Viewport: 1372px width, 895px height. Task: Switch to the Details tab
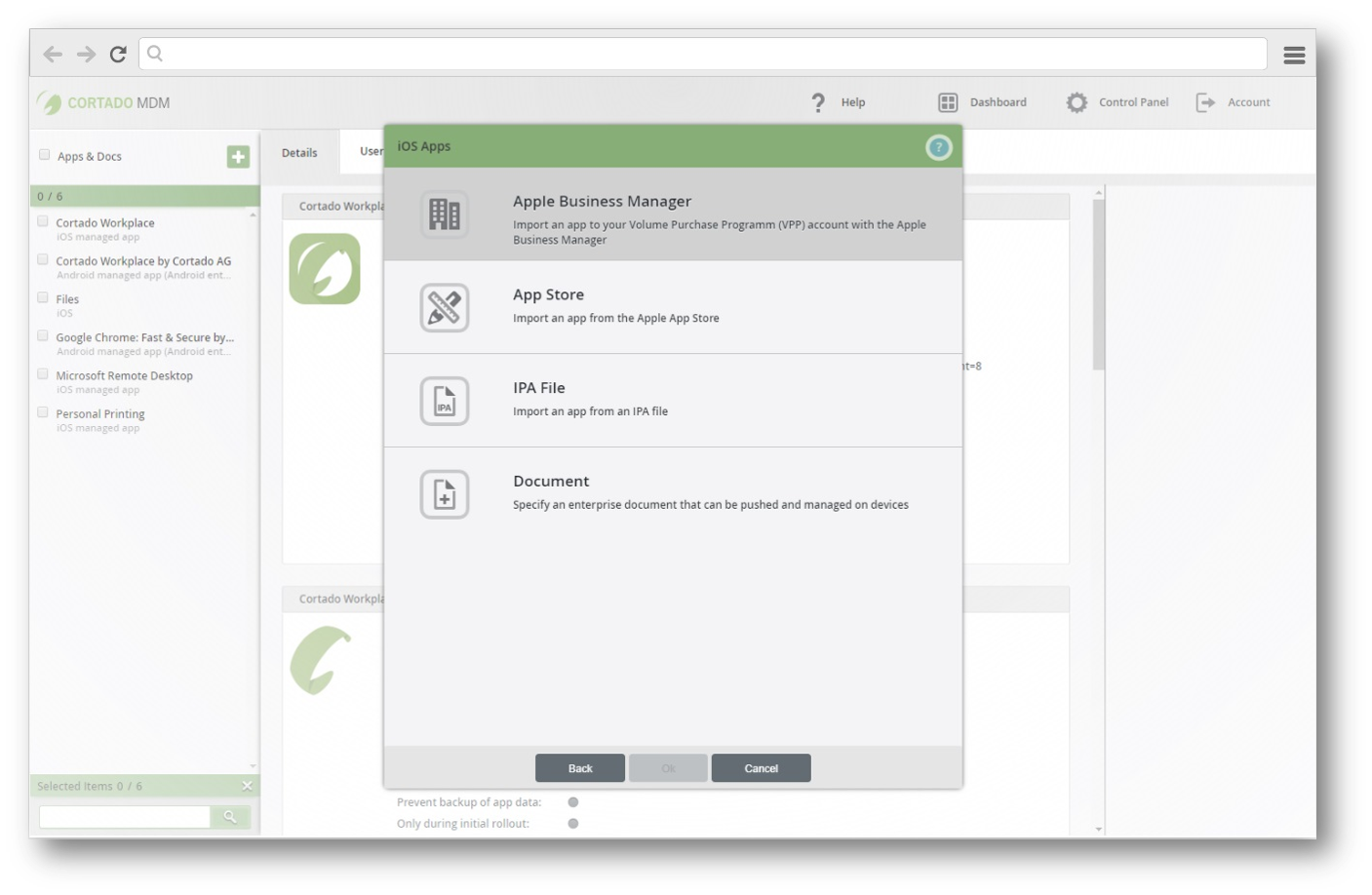point(299,152)
